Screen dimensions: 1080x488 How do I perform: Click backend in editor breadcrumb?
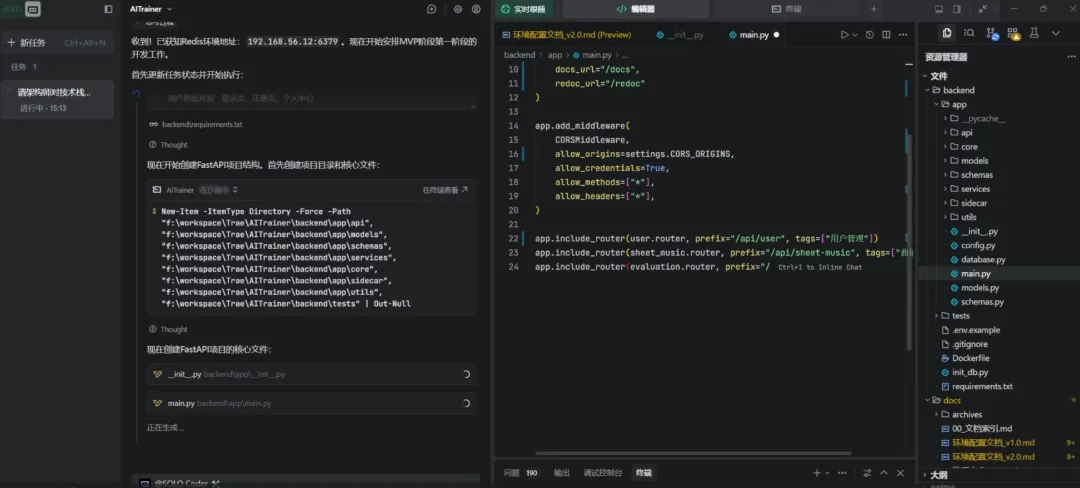click(519, 55)
